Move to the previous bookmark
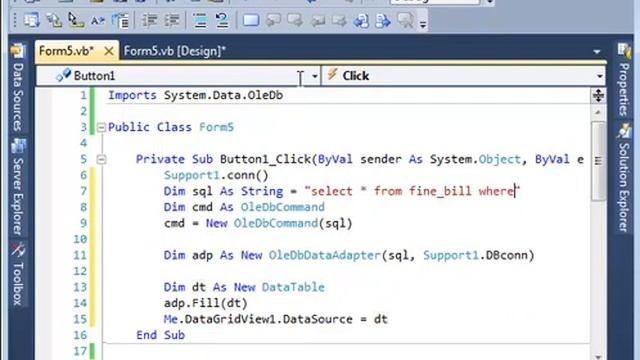 pos(273,20)
